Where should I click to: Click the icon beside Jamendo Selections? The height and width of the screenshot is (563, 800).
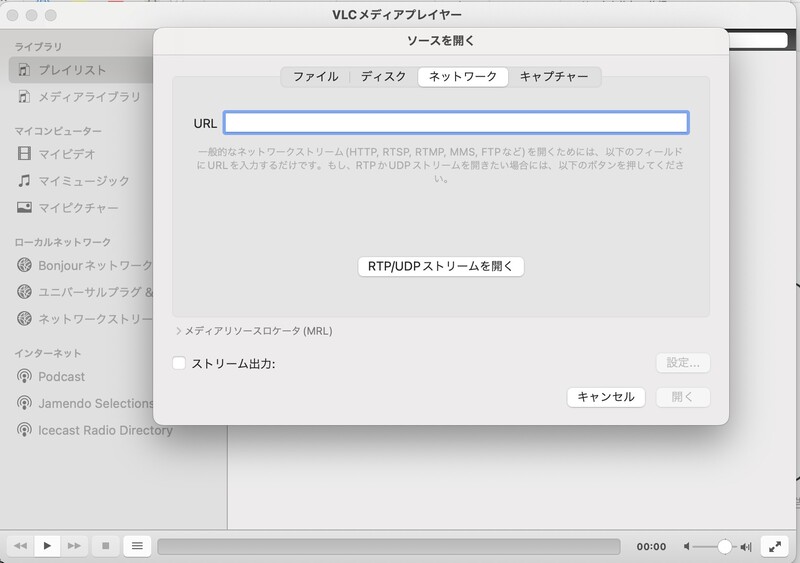(24, 403)
